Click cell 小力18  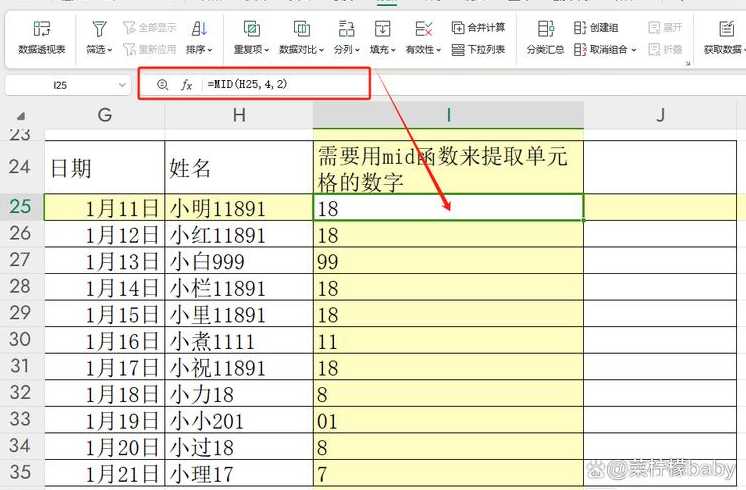[239, 393]
